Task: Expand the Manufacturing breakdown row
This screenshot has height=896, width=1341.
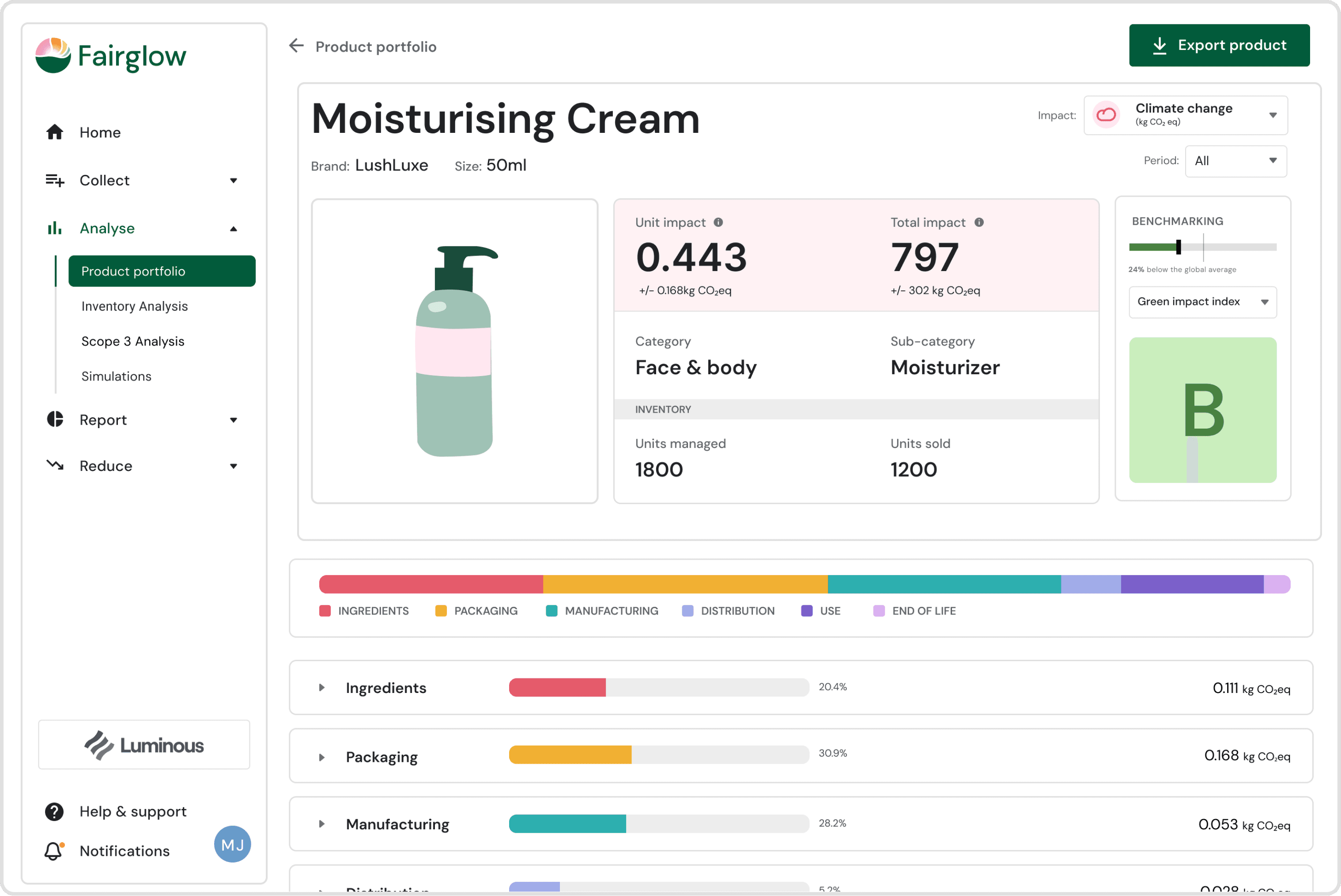Action: [x=322, y=824]
